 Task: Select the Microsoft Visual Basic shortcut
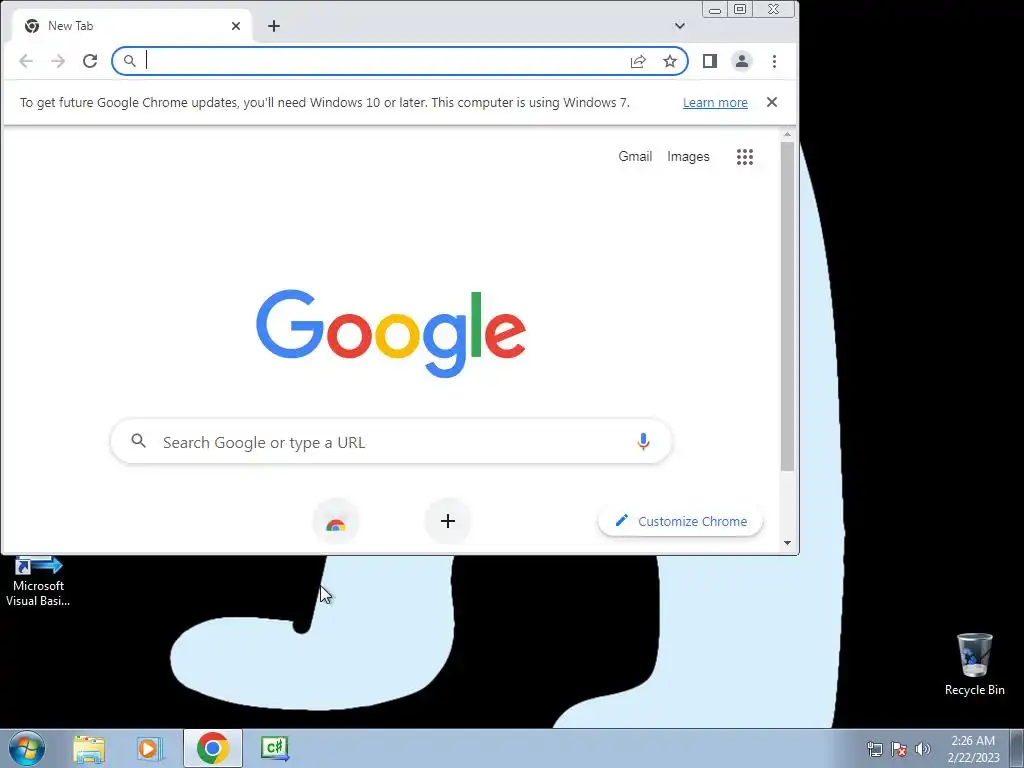coord(38,582)
